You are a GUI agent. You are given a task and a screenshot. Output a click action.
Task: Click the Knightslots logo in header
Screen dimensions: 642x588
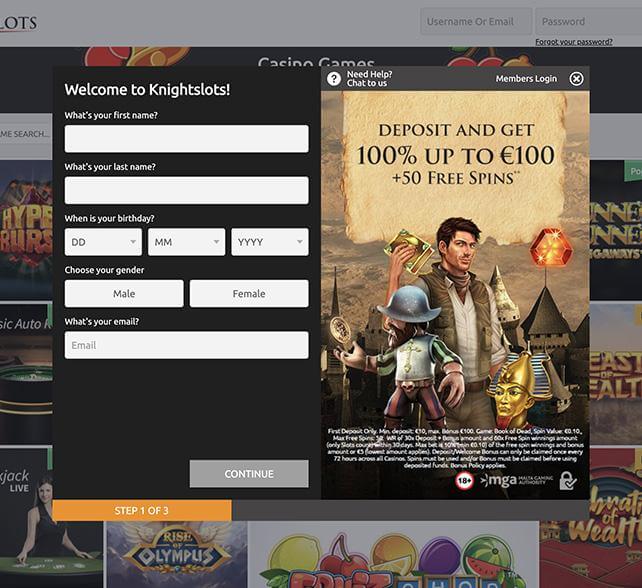click(x=18, y=23)
